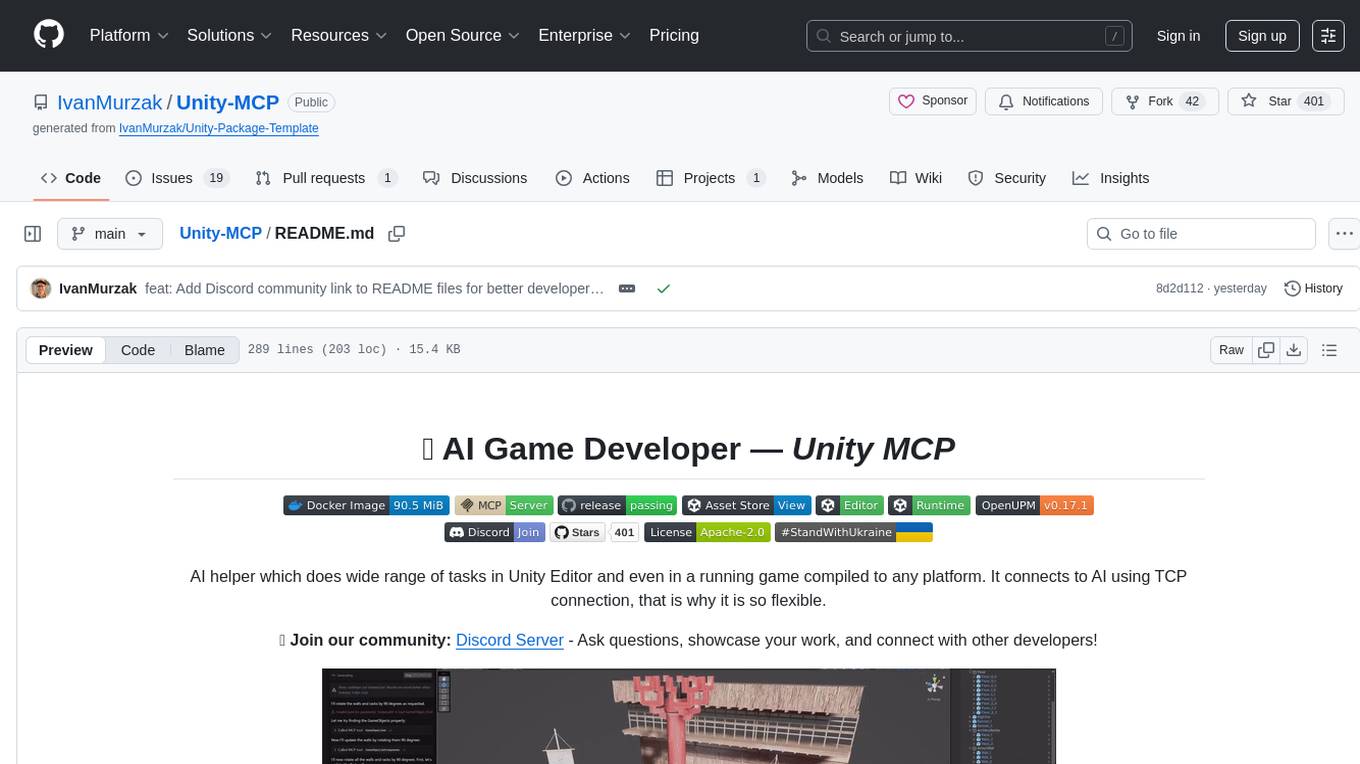Open the Issues tab
Viewport: 1360px width, 764px height.
click(177, 178)
